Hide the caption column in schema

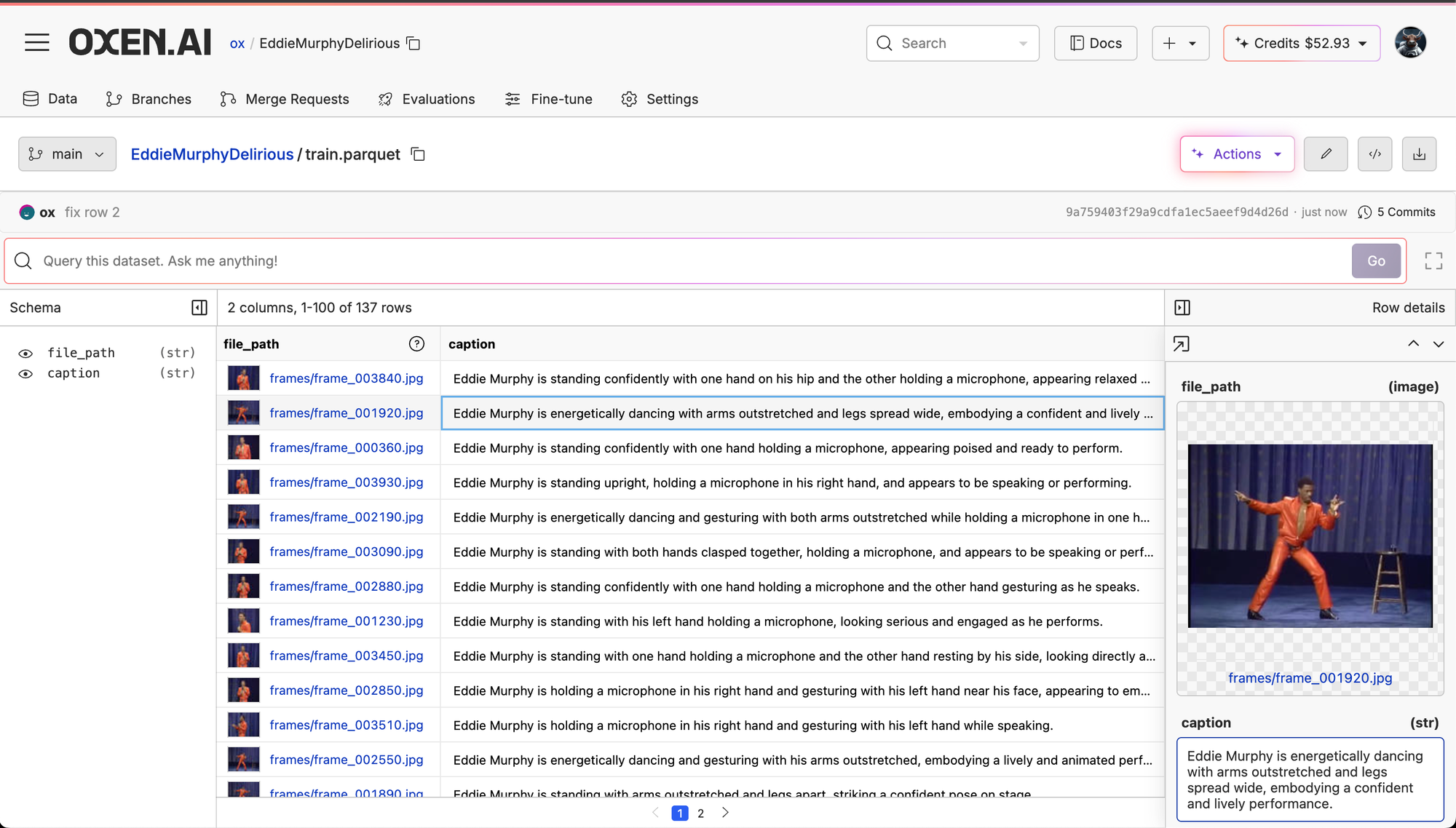tap(25, 374)
